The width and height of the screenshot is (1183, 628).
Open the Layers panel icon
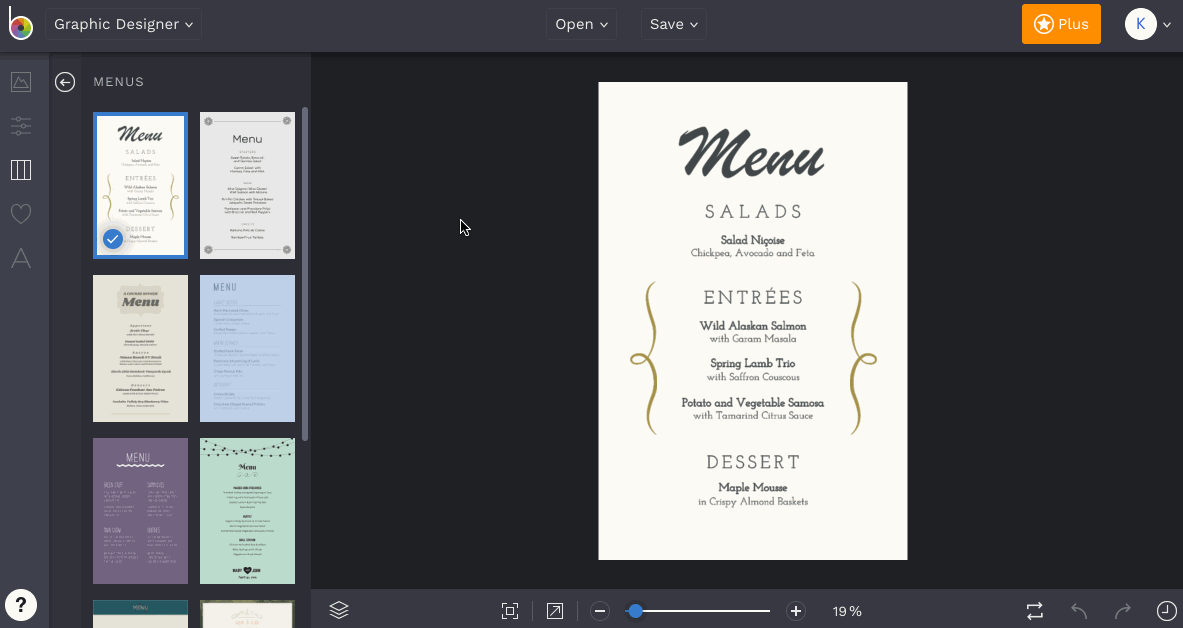click(339, 611)
